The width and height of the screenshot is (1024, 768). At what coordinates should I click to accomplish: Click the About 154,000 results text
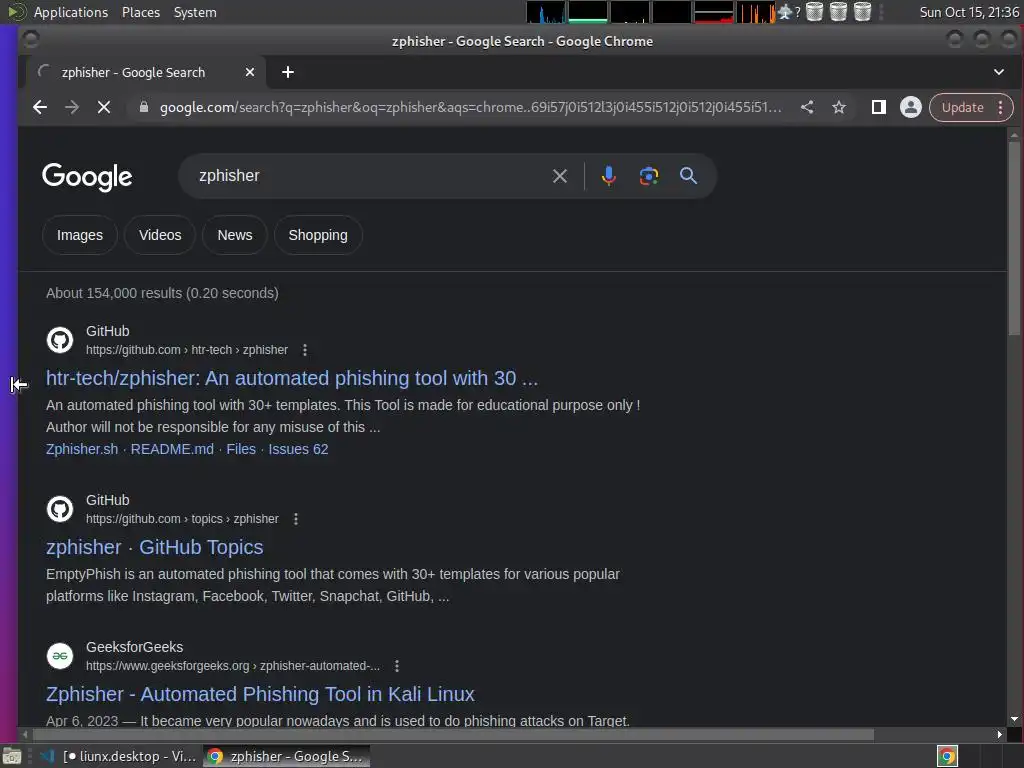162,293
